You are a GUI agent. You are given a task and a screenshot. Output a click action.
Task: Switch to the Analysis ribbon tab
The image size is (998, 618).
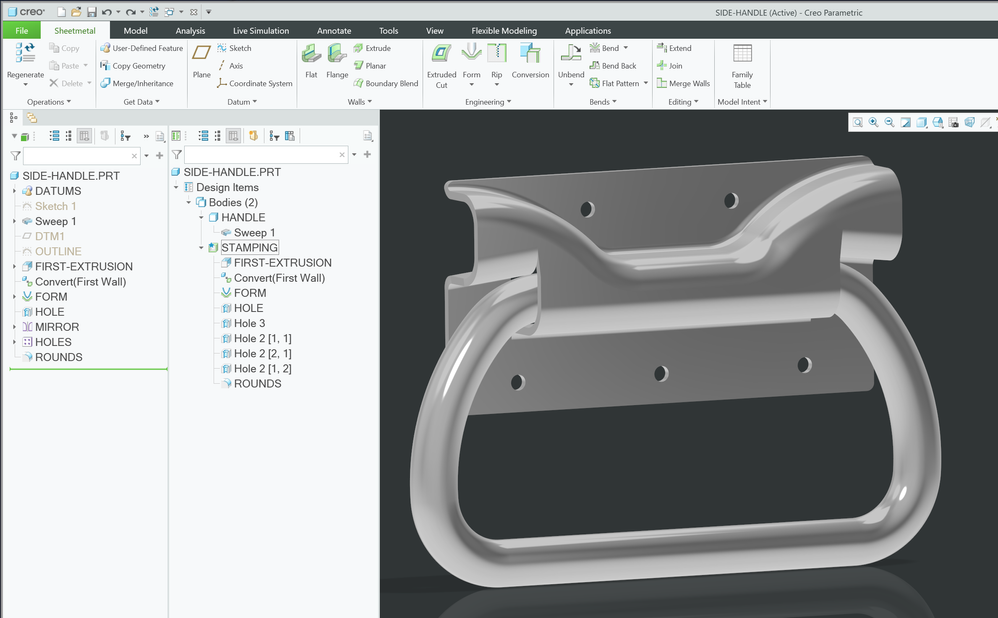point(190,31)
